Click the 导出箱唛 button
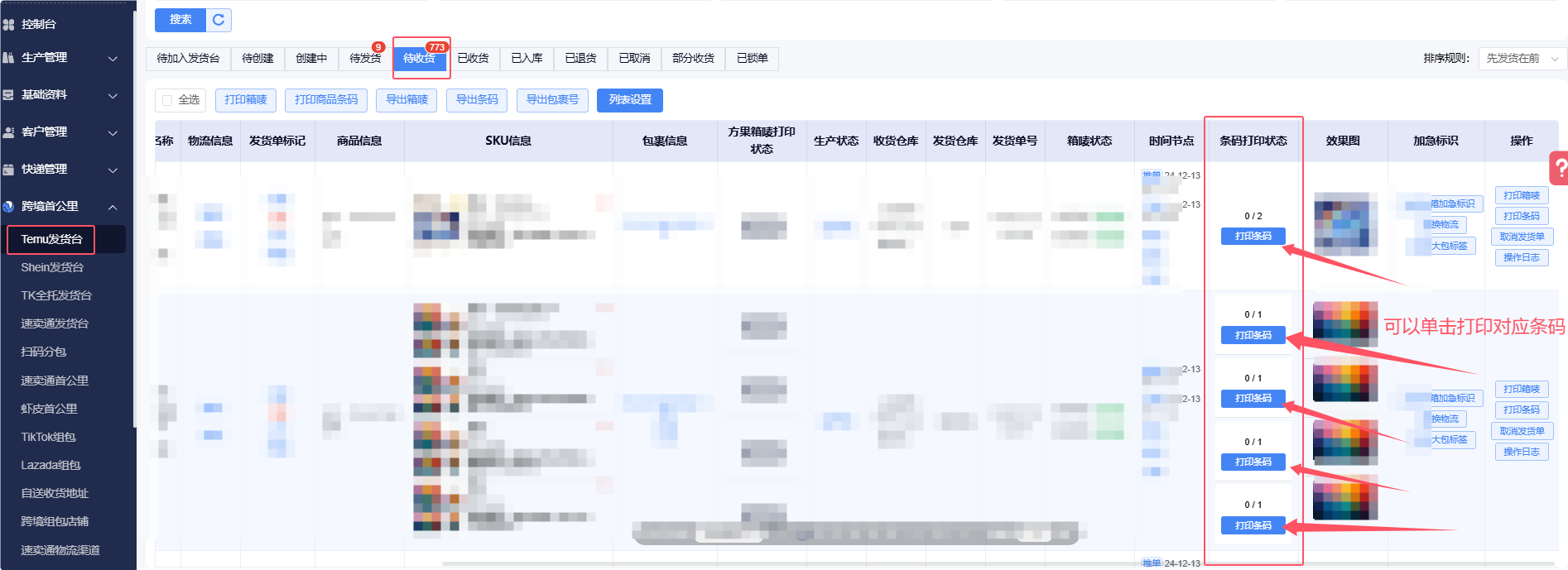1568x570 pixels. click(406, 100)
